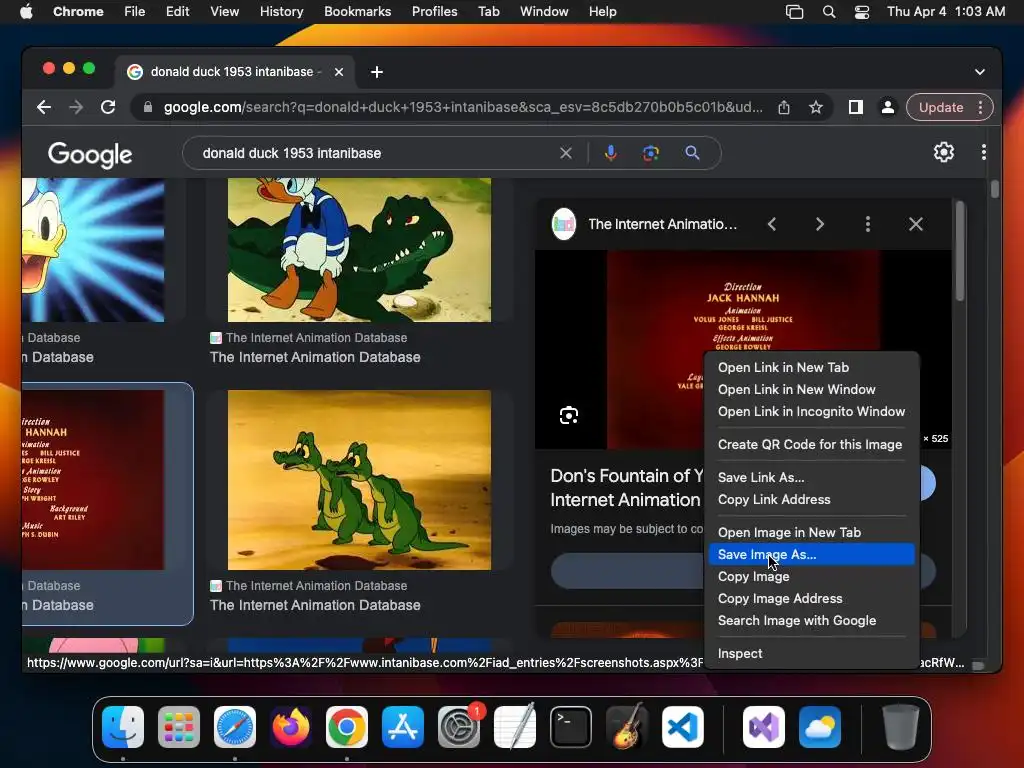
Task: Open the History menu
Action: coord(281,12)
